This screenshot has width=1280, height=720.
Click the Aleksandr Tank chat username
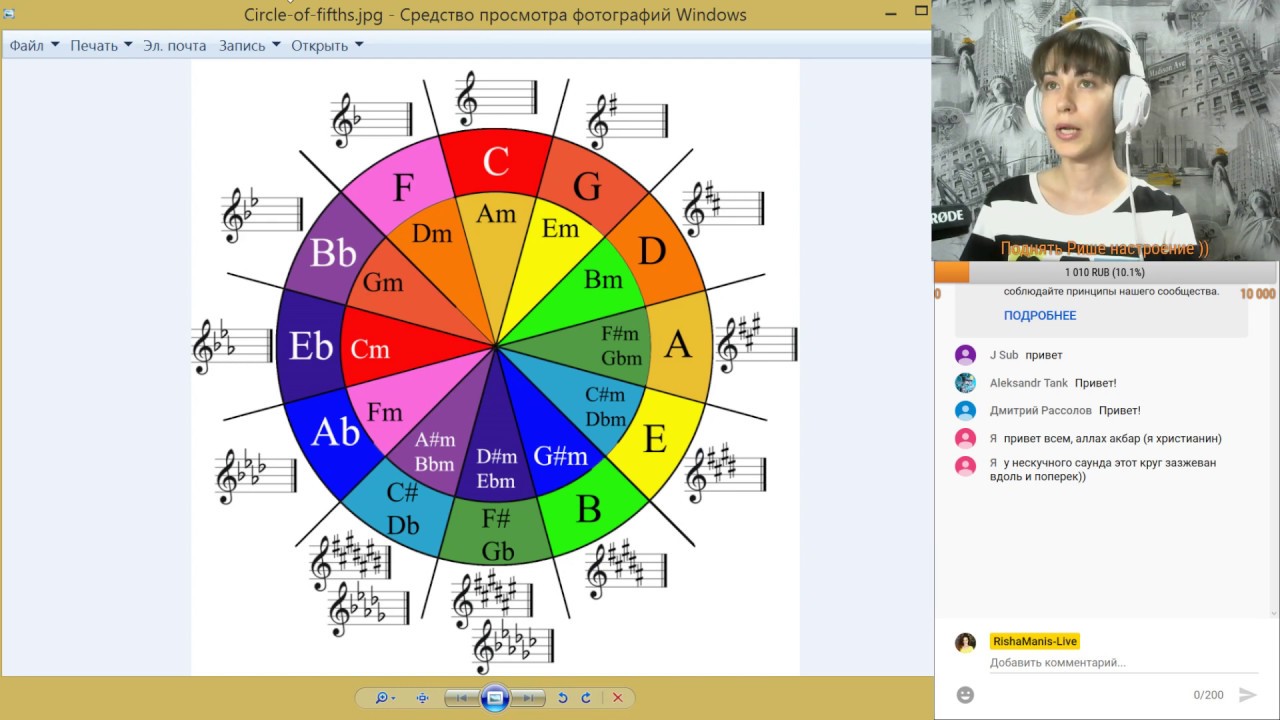1029,383
